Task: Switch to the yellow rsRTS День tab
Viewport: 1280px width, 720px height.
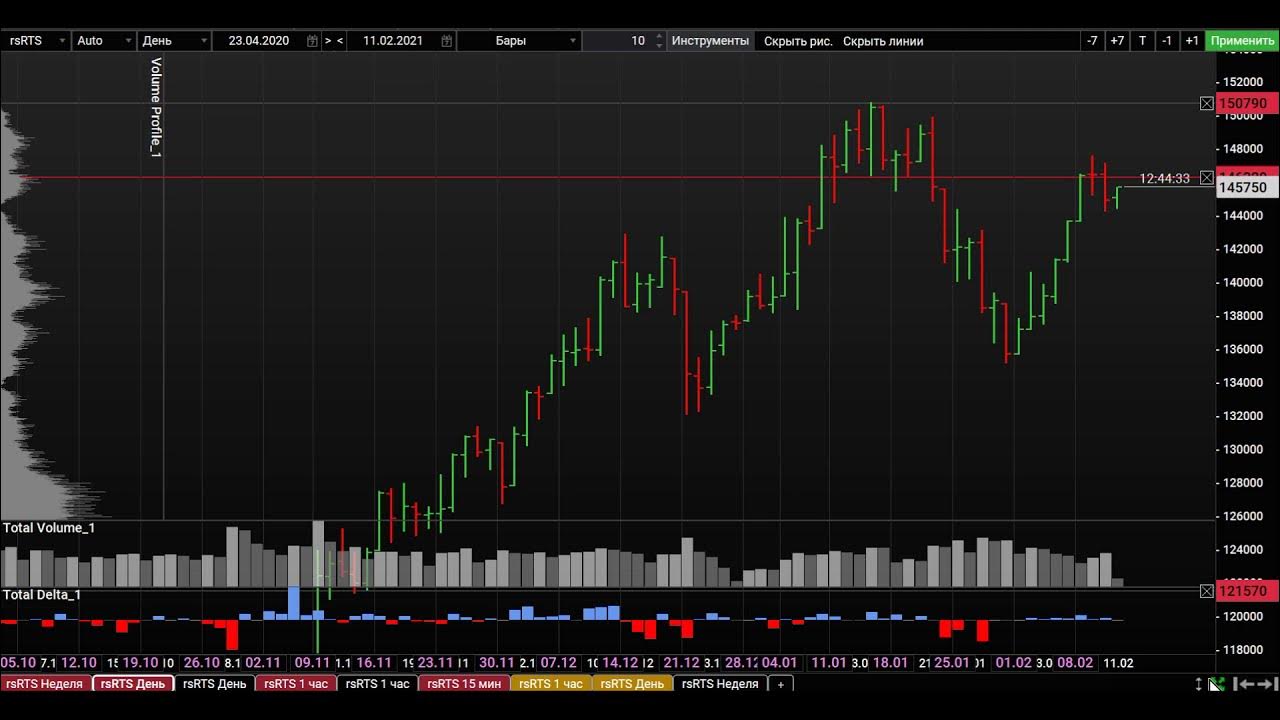Action: click(x=632, y=684)
